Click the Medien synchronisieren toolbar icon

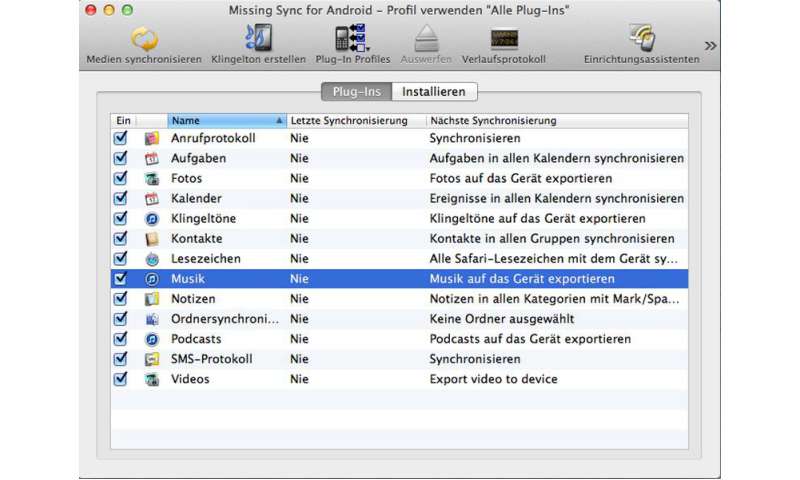pyautogui.click(x=144, y=39)
